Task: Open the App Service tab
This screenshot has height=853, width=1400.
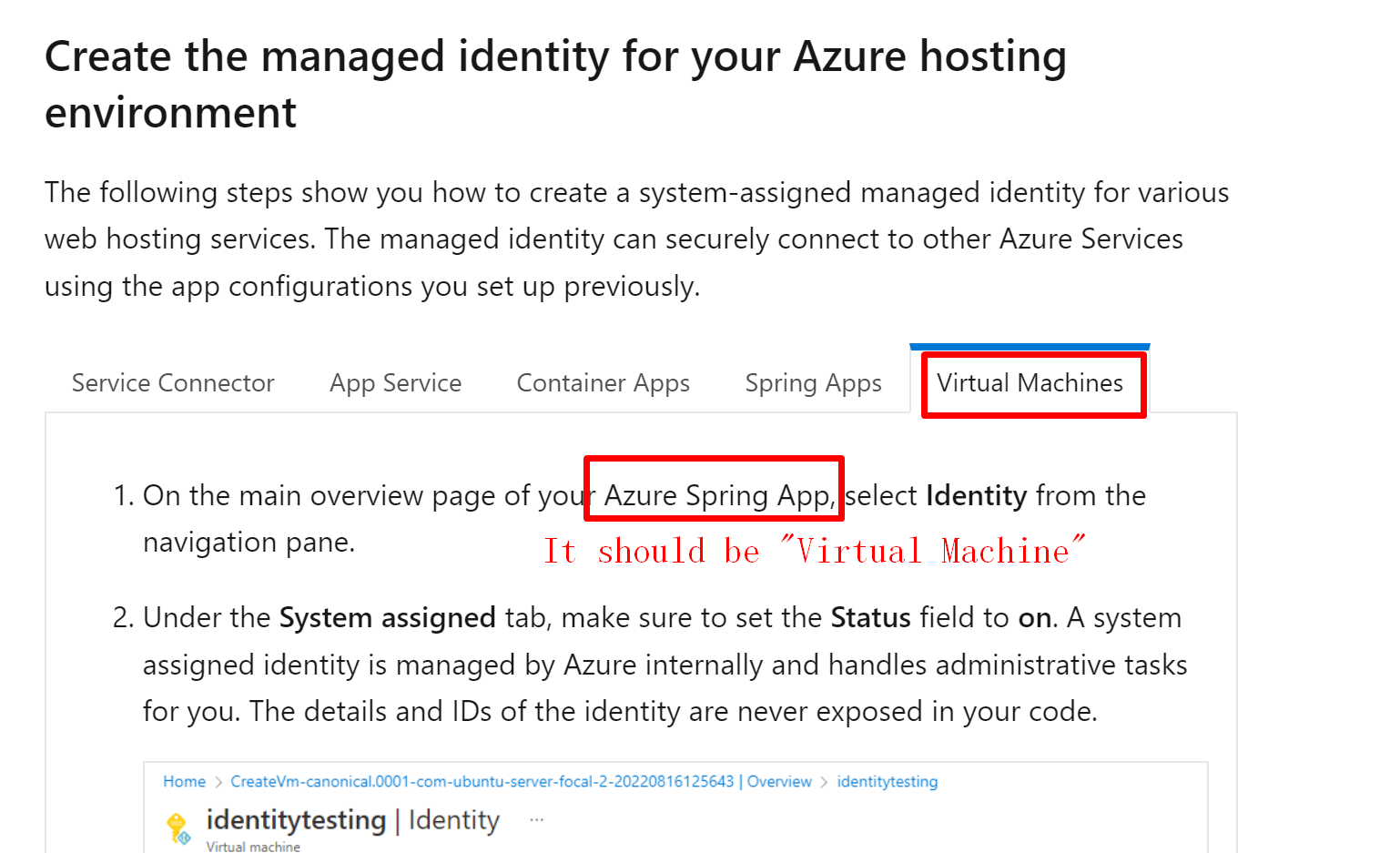Action: click(396, 383)
